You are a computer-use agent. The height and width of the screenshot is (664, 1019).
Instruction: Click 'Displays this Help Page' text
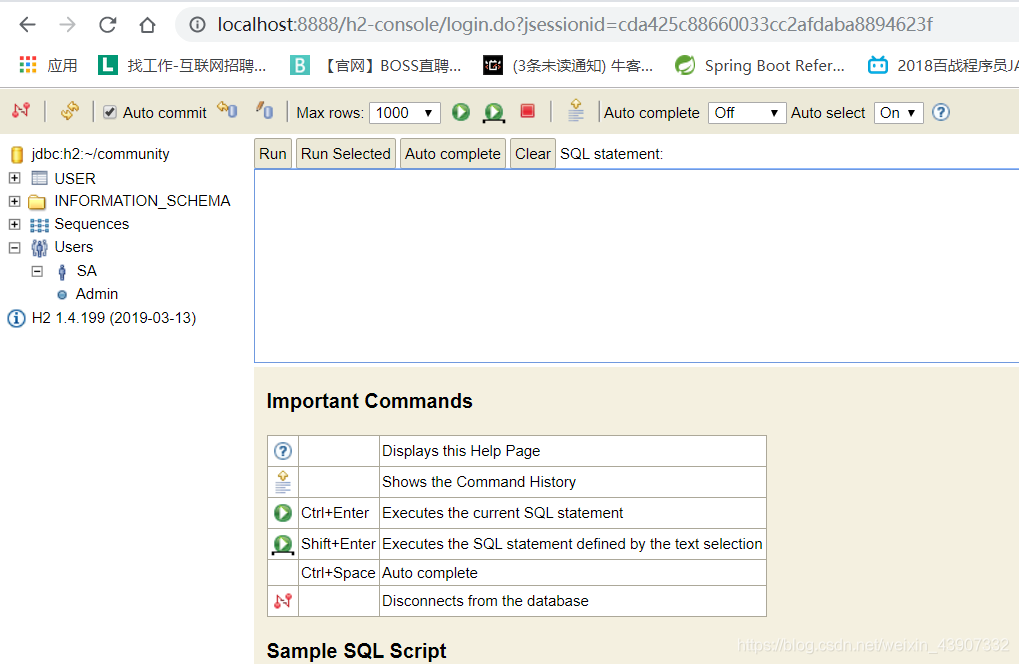[461, 451]
